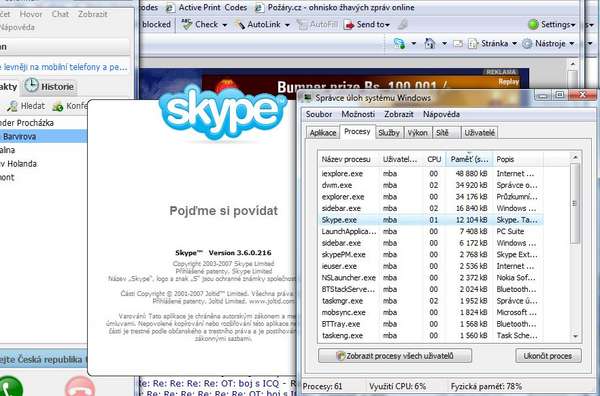Viewport: 600px width, 396px height.
Task: Open the Historie tab in Skype
Action: click(x=50, y=86)
